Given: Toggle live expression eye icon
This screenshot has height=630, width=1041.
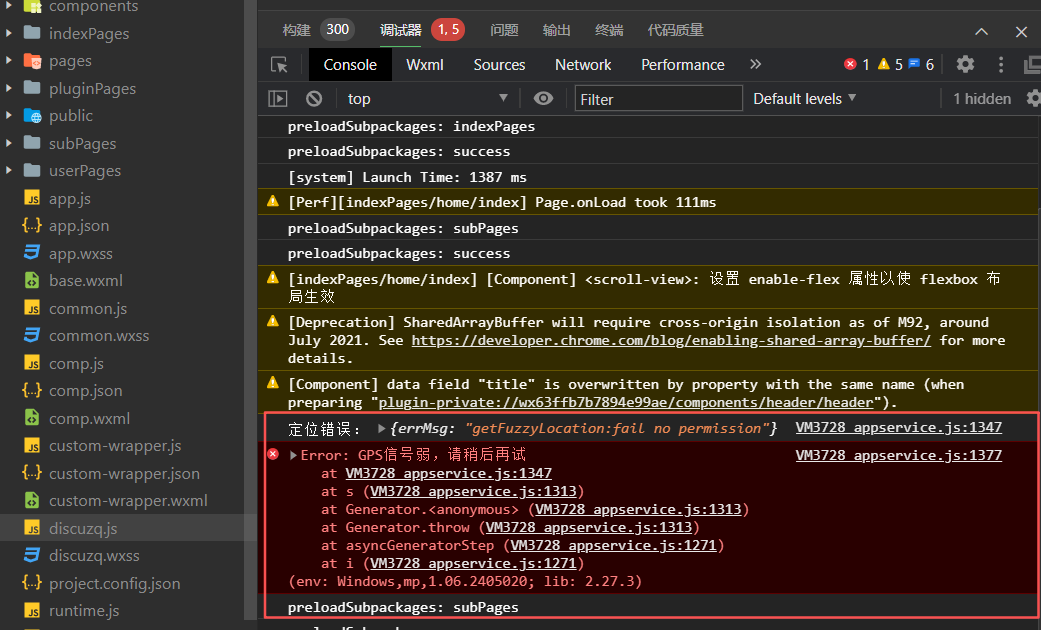Looking at the screenshot, I should click(543, 99).
